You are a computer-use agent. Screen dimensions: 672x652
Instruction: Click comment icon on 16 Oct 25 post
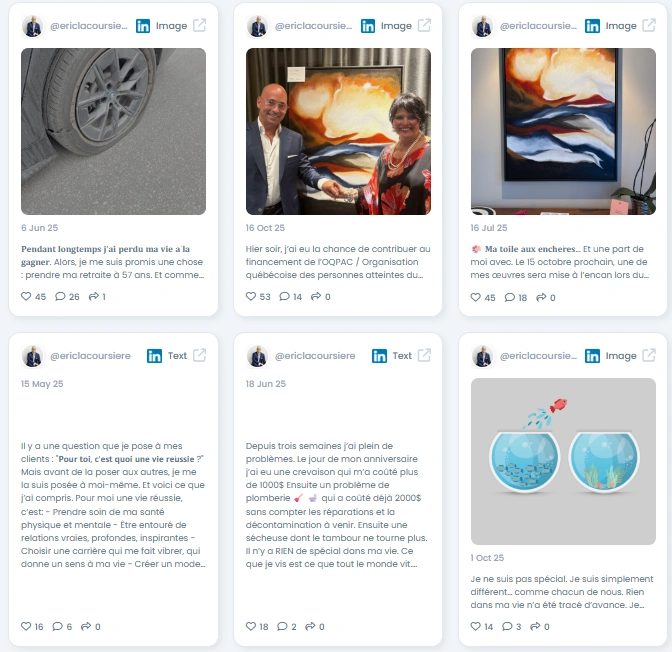point(285,296)
